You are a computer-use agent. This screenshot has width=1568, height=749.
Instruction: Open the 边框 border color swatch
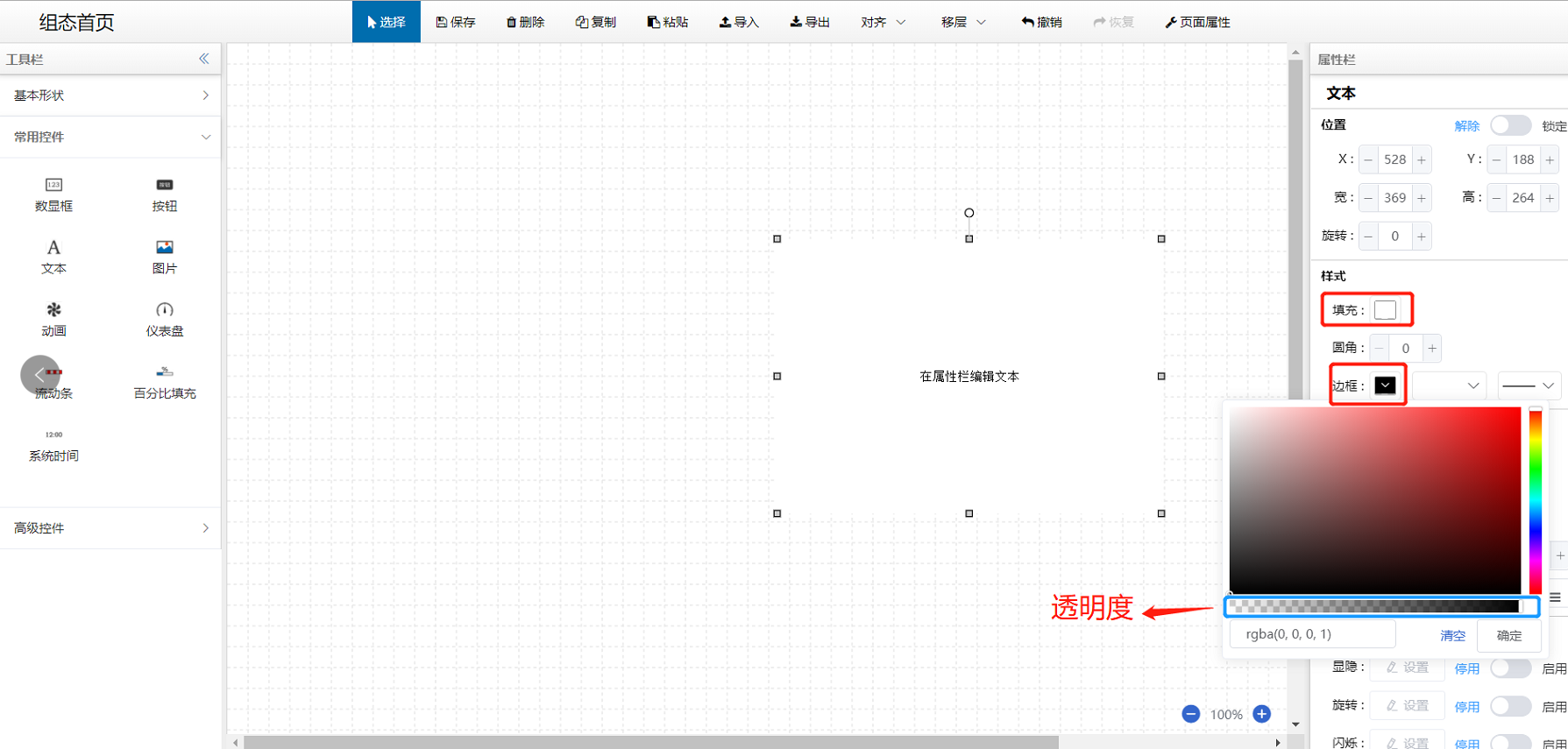click(x=1385, y=385)
